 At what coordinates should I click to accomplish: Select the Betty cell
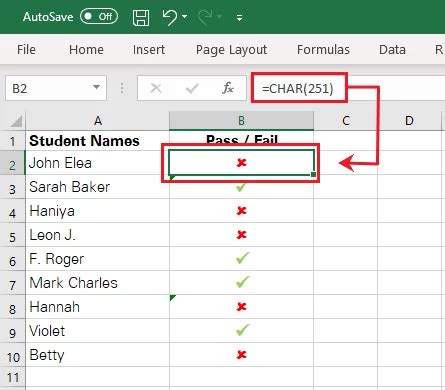tap(98, 355)
